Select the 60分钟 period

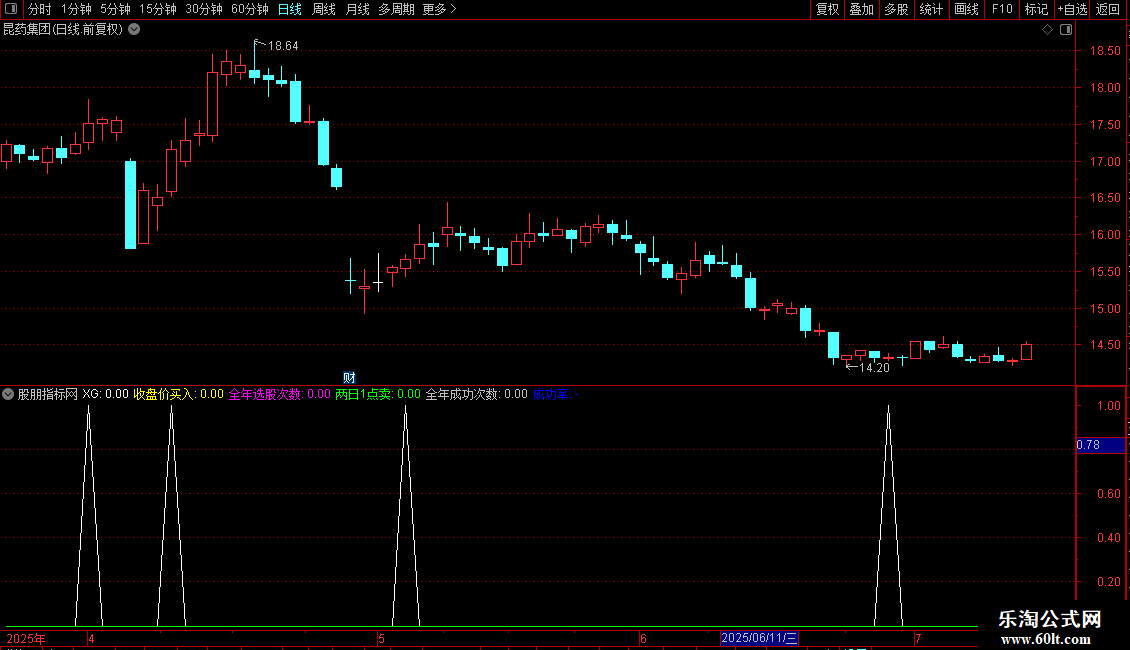pos(250,9)
